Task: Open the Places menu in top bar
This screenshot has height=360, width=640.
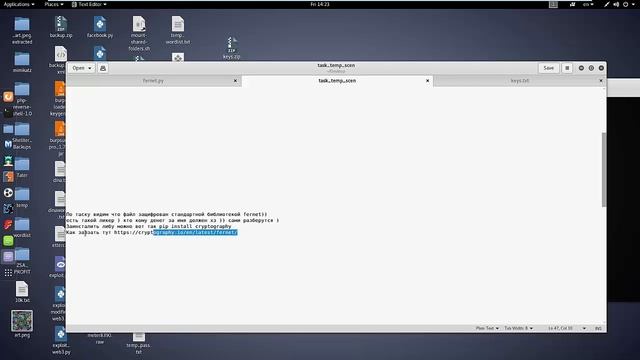Action: pos(54,4)
